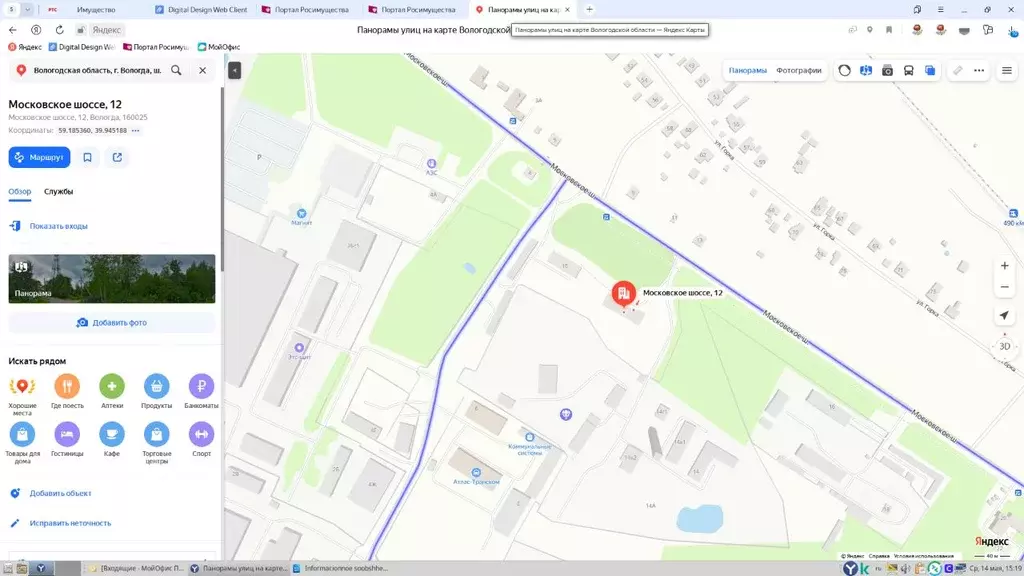
Task: Switch to the Обзор tab
Action: [20, 191]
